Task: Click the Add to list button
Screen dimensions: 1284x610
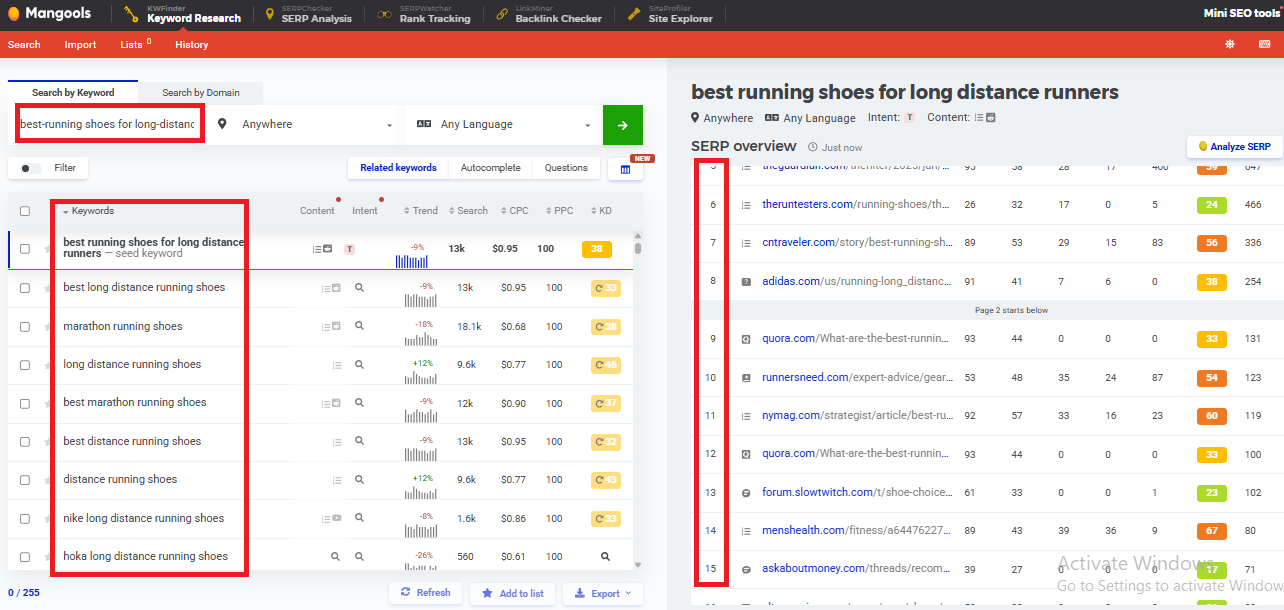Action: pyautogui.click(x=512, y=593)
